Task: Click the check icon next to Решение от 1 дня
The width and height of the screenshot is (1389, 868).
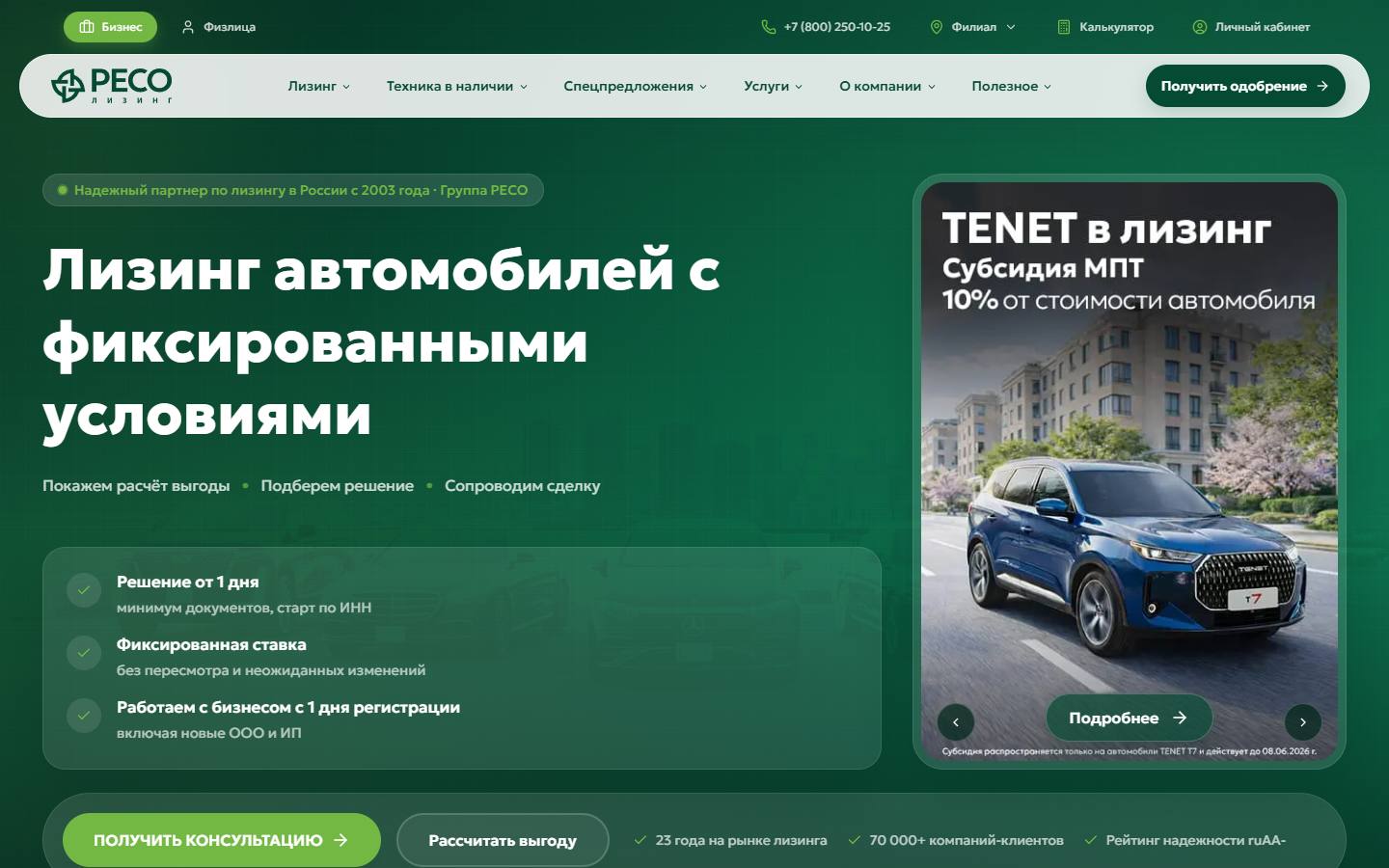Action: 84,590
